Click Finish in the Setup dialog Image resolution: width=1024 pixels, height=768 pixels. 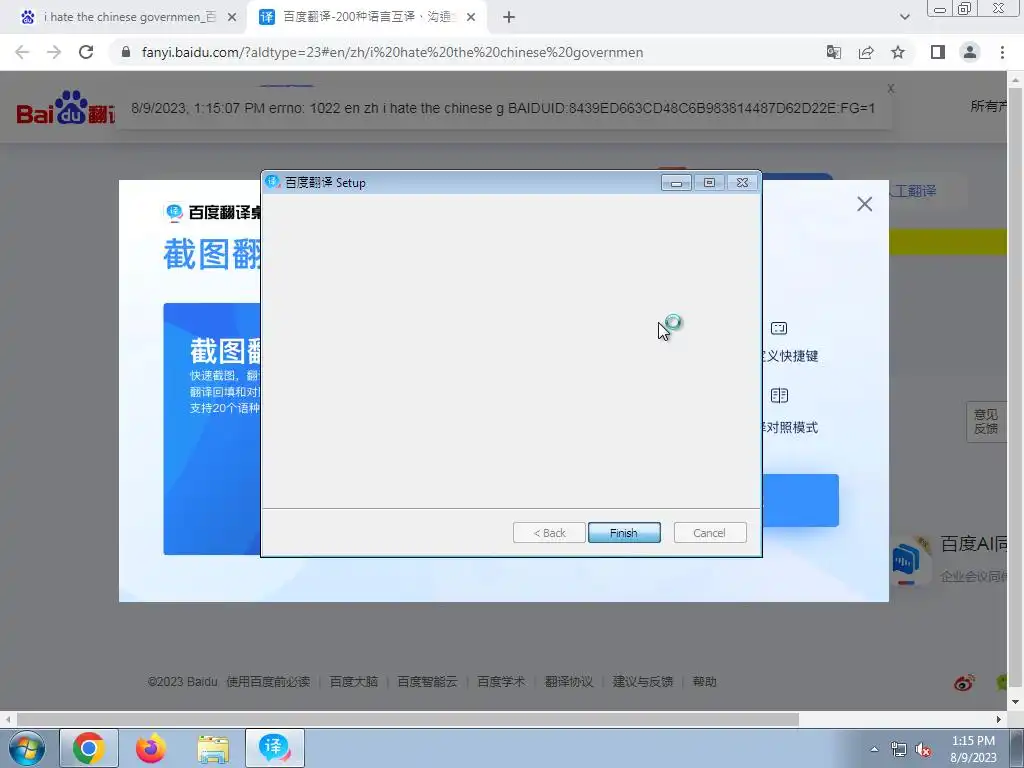pos(624,533)
